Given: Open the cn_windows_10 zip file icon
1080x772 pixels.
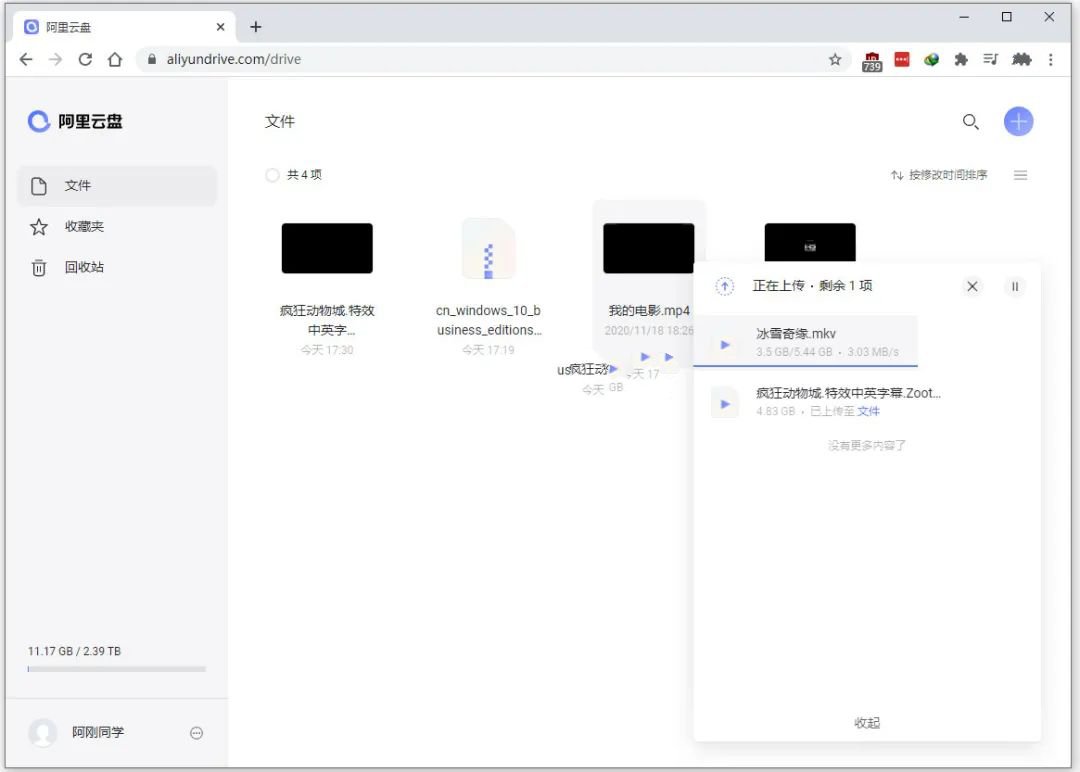Looking at the screenshot, I should tap(488, 249).
